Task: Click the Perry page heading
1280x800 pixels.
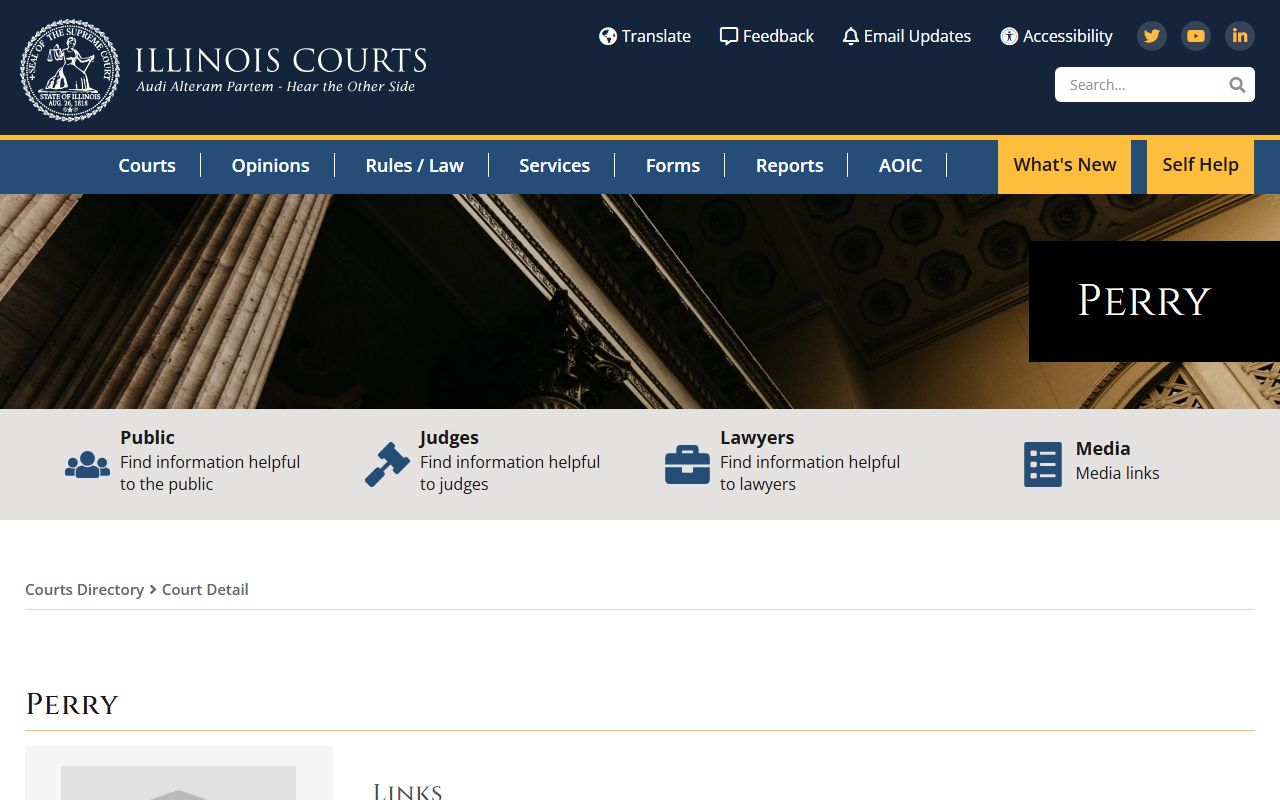Action: tap(72, 705)
